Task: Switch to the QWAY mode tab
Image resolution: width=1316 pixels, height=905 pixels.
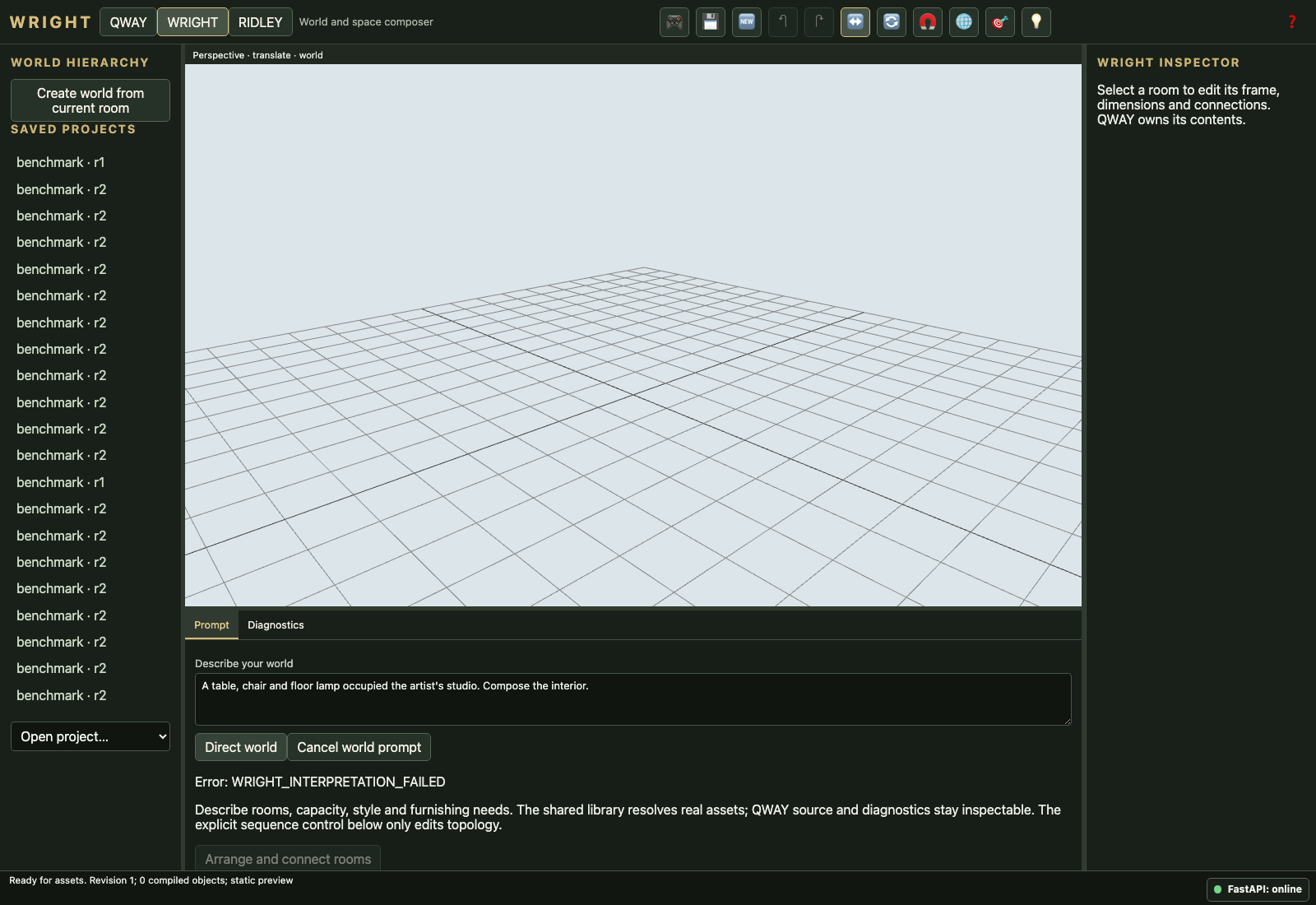Action: coord(128,22)
